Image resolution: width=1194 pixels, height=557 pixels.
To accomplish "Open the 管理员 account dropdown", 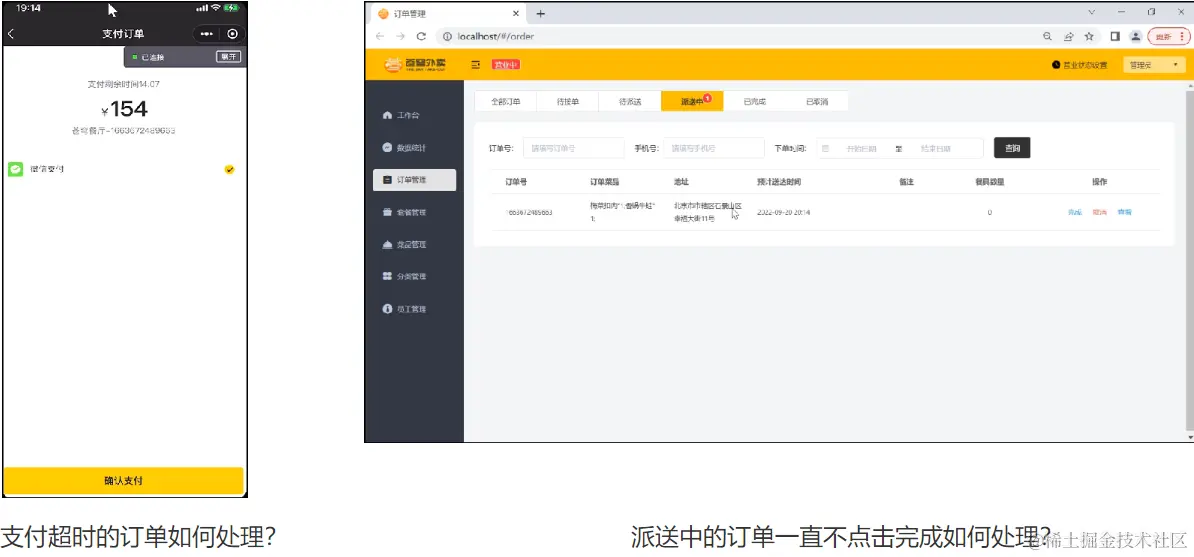I will pos(1154,65).
